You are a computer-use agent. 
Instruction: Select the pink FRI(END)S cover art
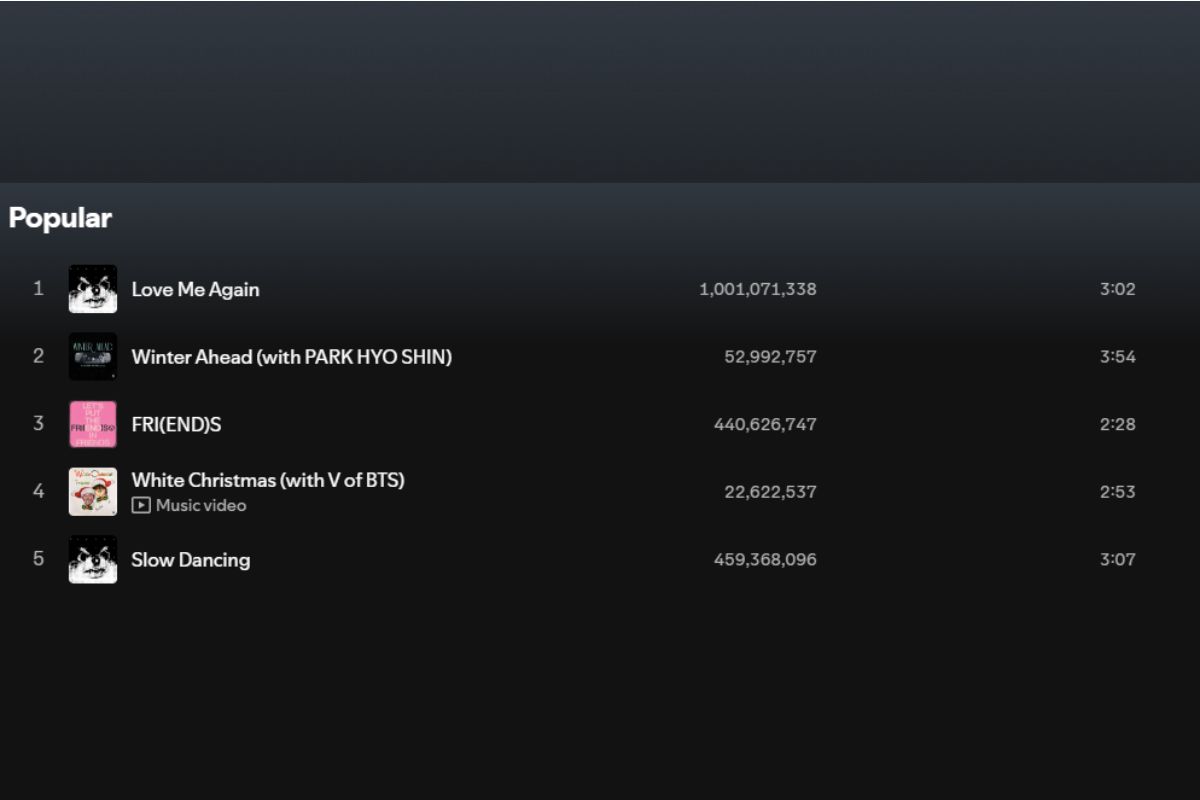coord(92,424)
